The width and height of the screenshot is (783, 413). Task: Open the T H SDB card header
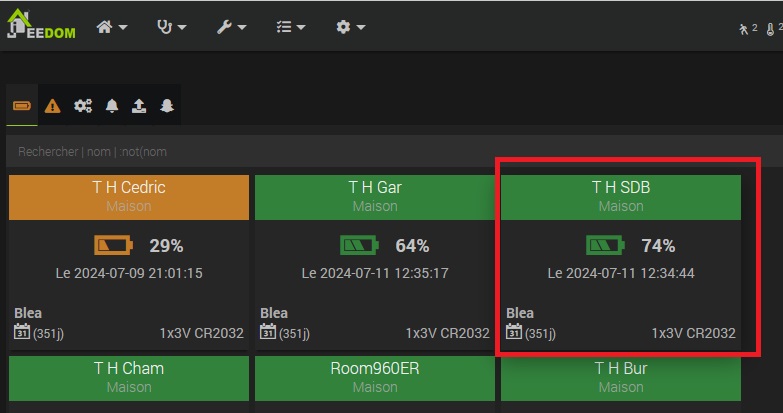coord(621,197)
